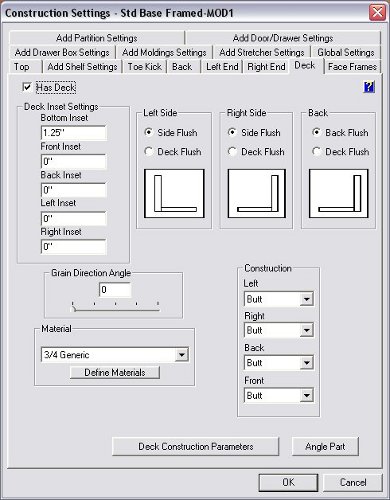Click the Back Inset field
This screenshot has height=500, width=390.
74,190
